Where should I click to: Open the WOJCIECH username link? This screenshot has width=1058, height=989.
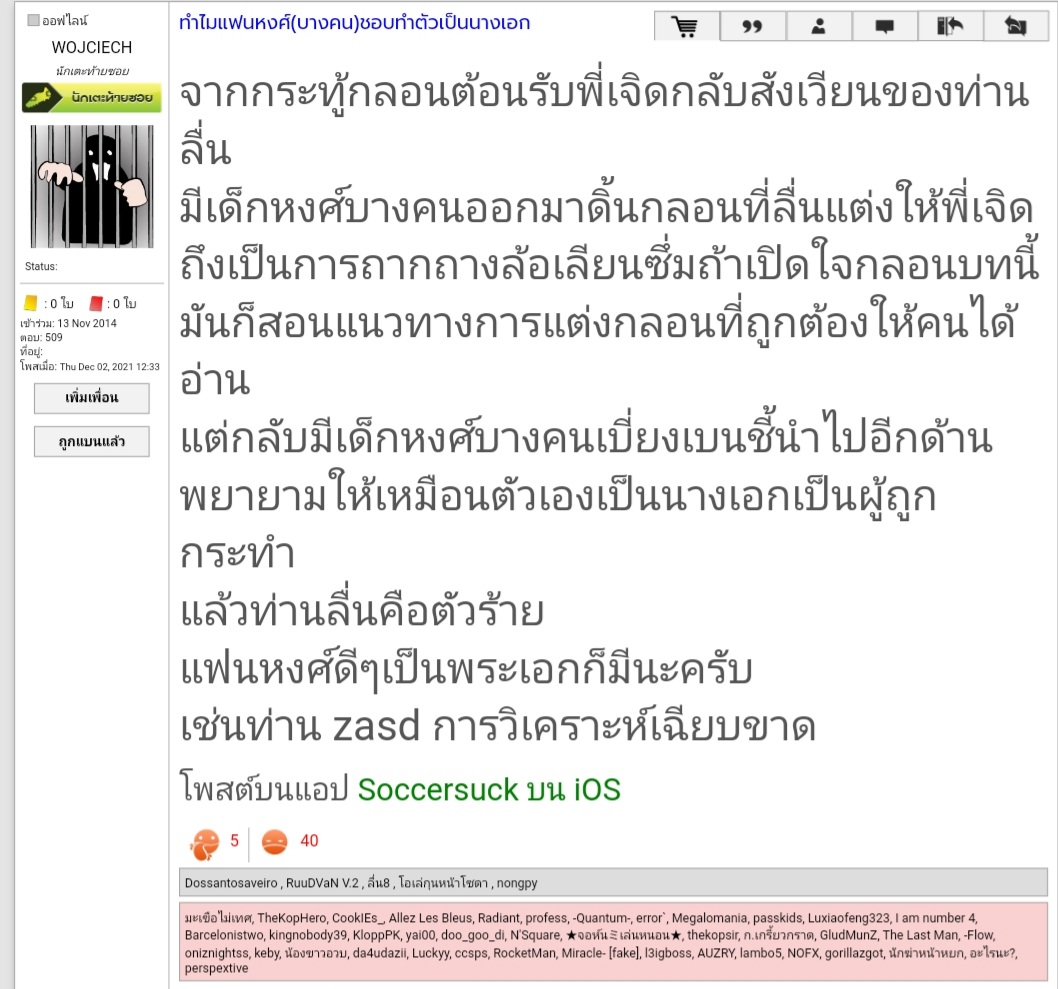point(92,47)
